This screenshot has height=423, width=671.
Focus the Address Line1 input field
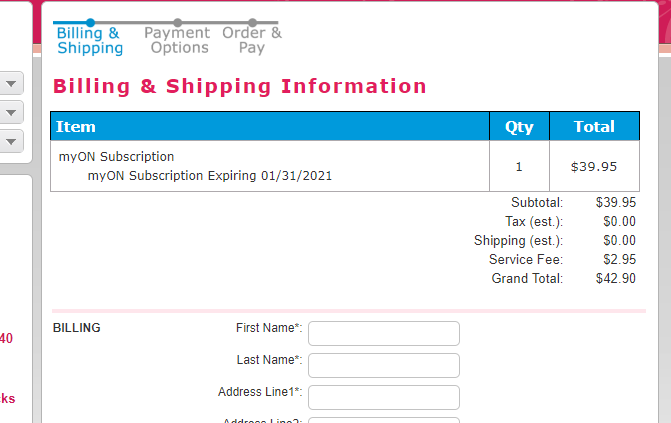point(384,397)
